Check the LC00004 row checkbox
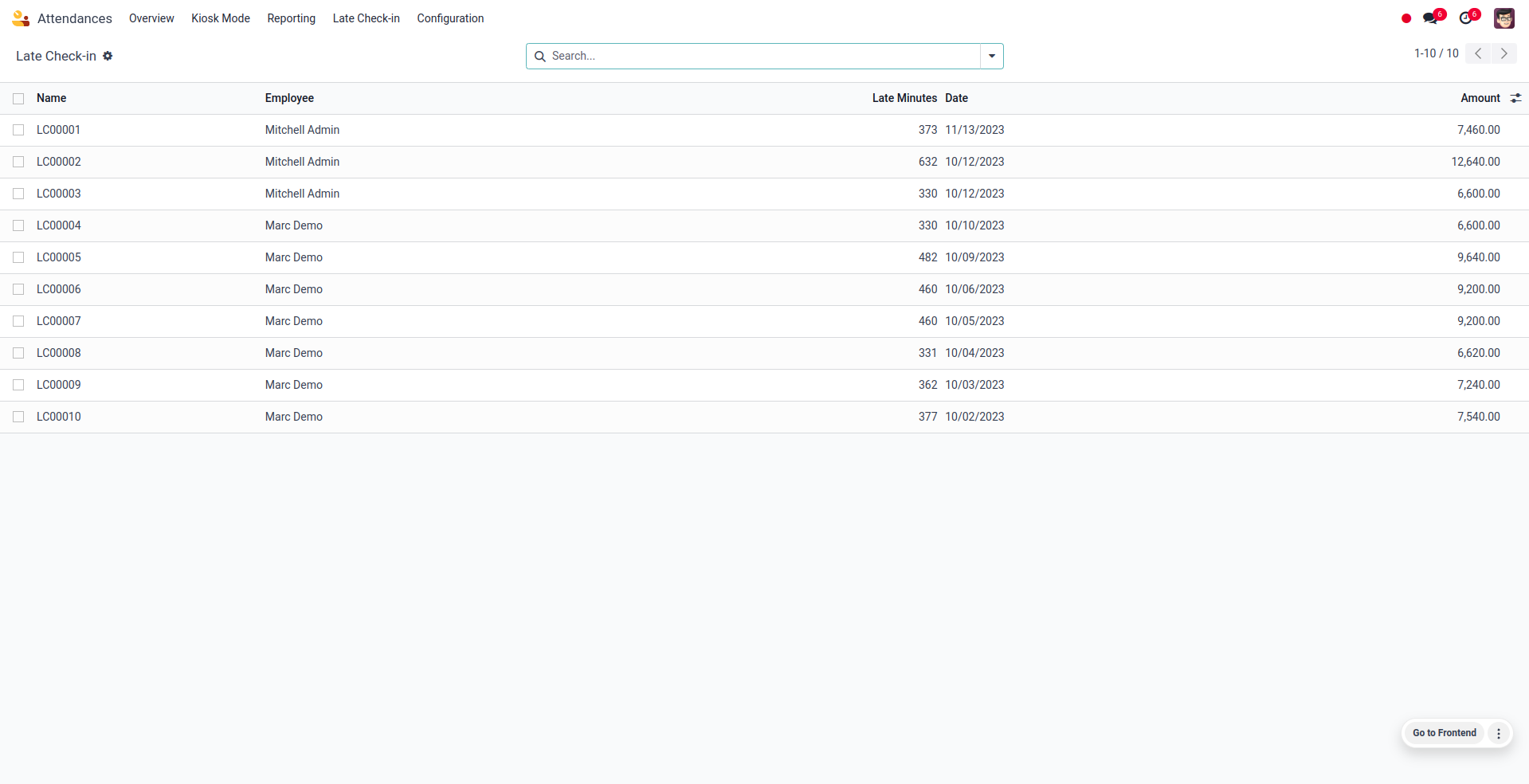Viewport: 1529px width, 784px height. point(18,225)
